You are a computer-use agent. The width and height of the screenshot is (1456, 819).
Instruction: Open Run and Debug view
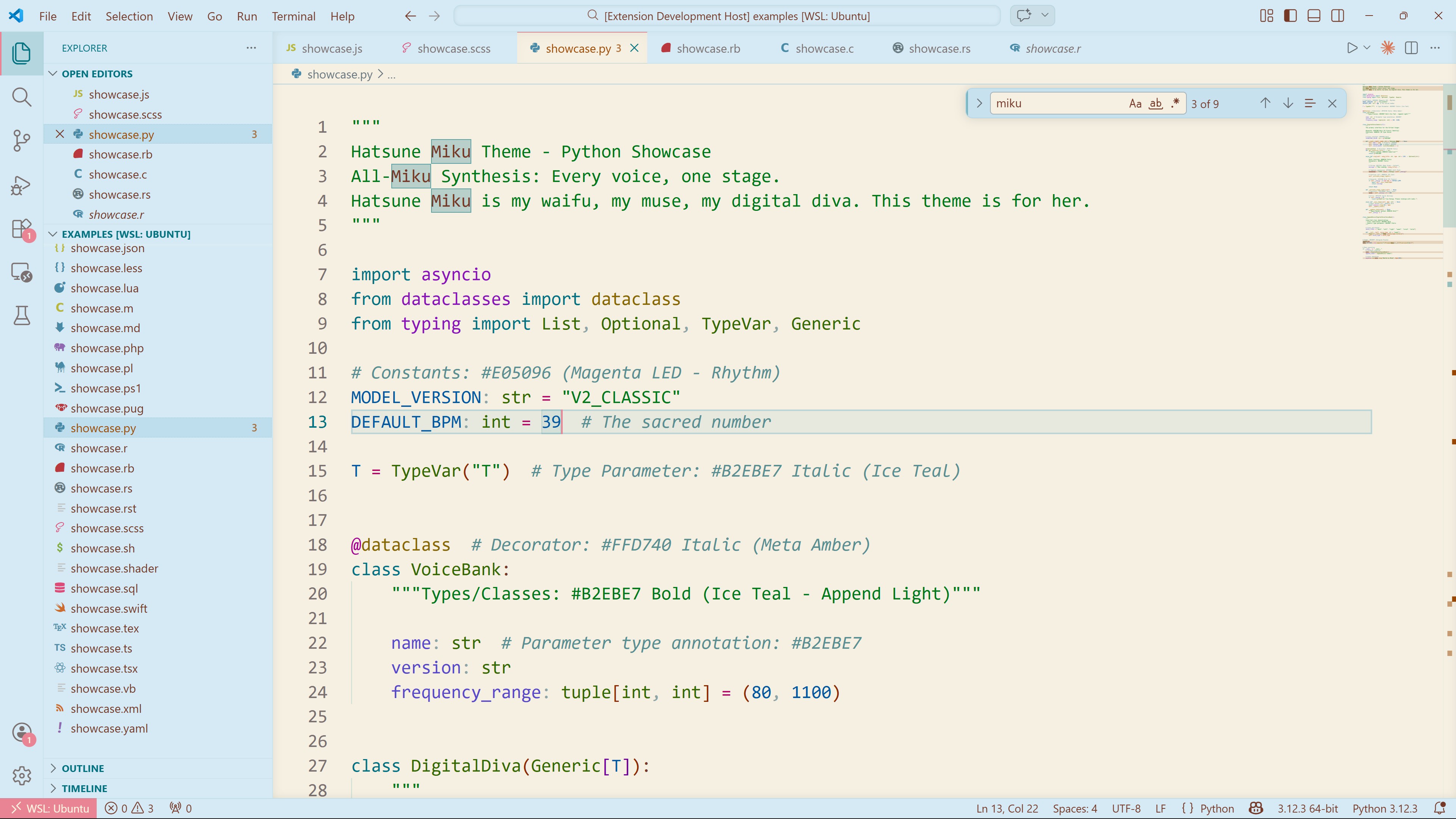click(22, 185)
